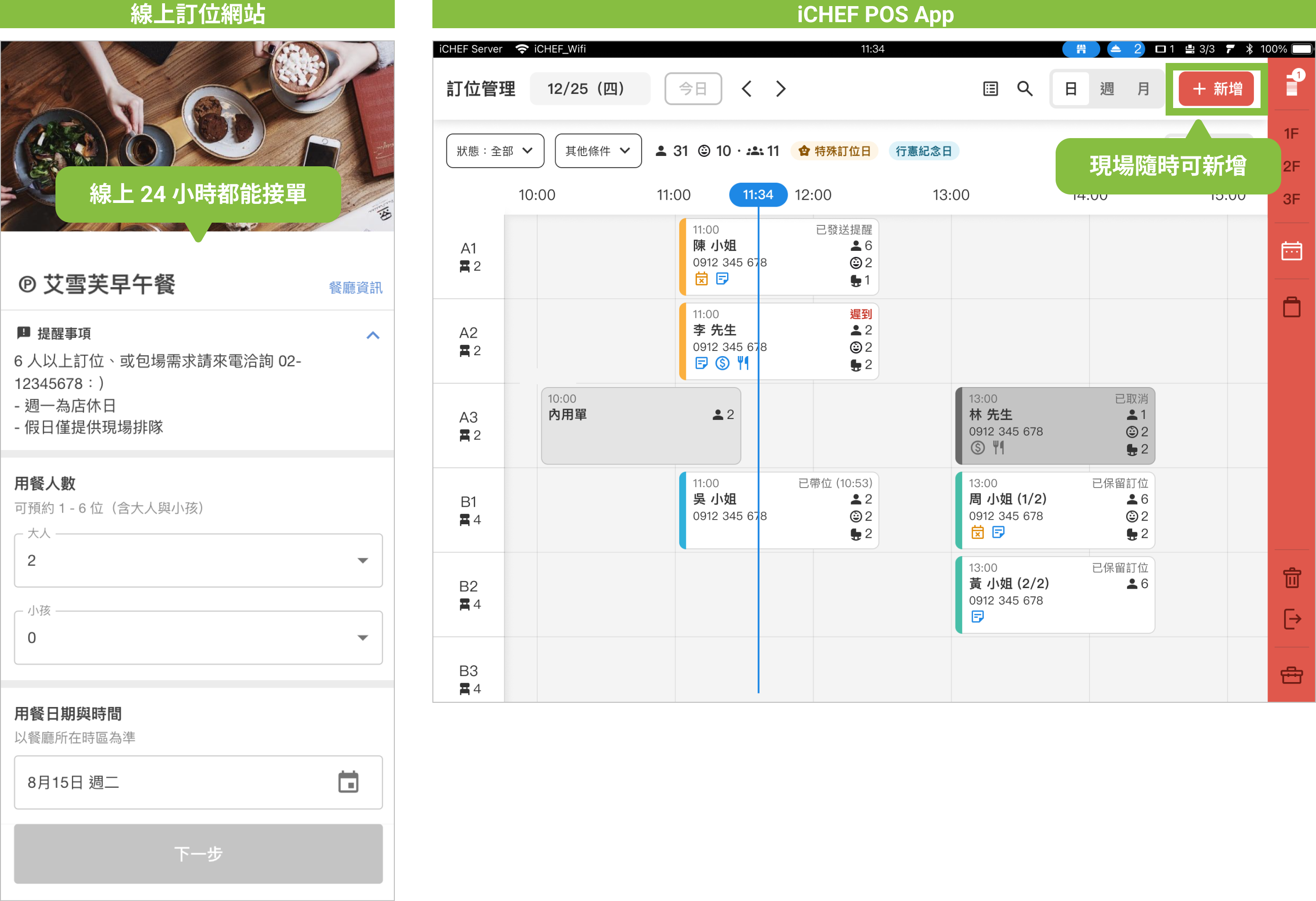Viewport: 1316px width, 901px height.
Task: Click the logout icon in sidebar
Action: [x=1292, y=619]
